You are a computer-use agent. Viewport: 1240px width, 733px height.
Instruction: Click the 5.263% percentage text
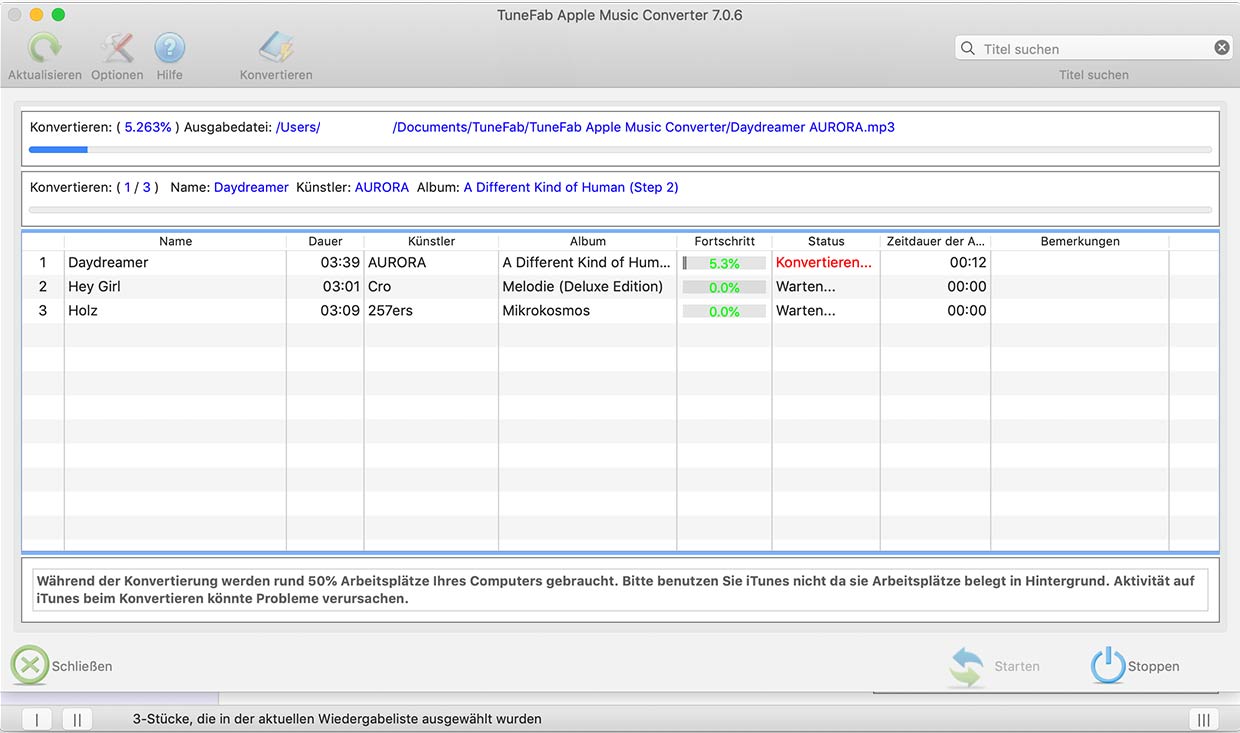coord(148,127)
